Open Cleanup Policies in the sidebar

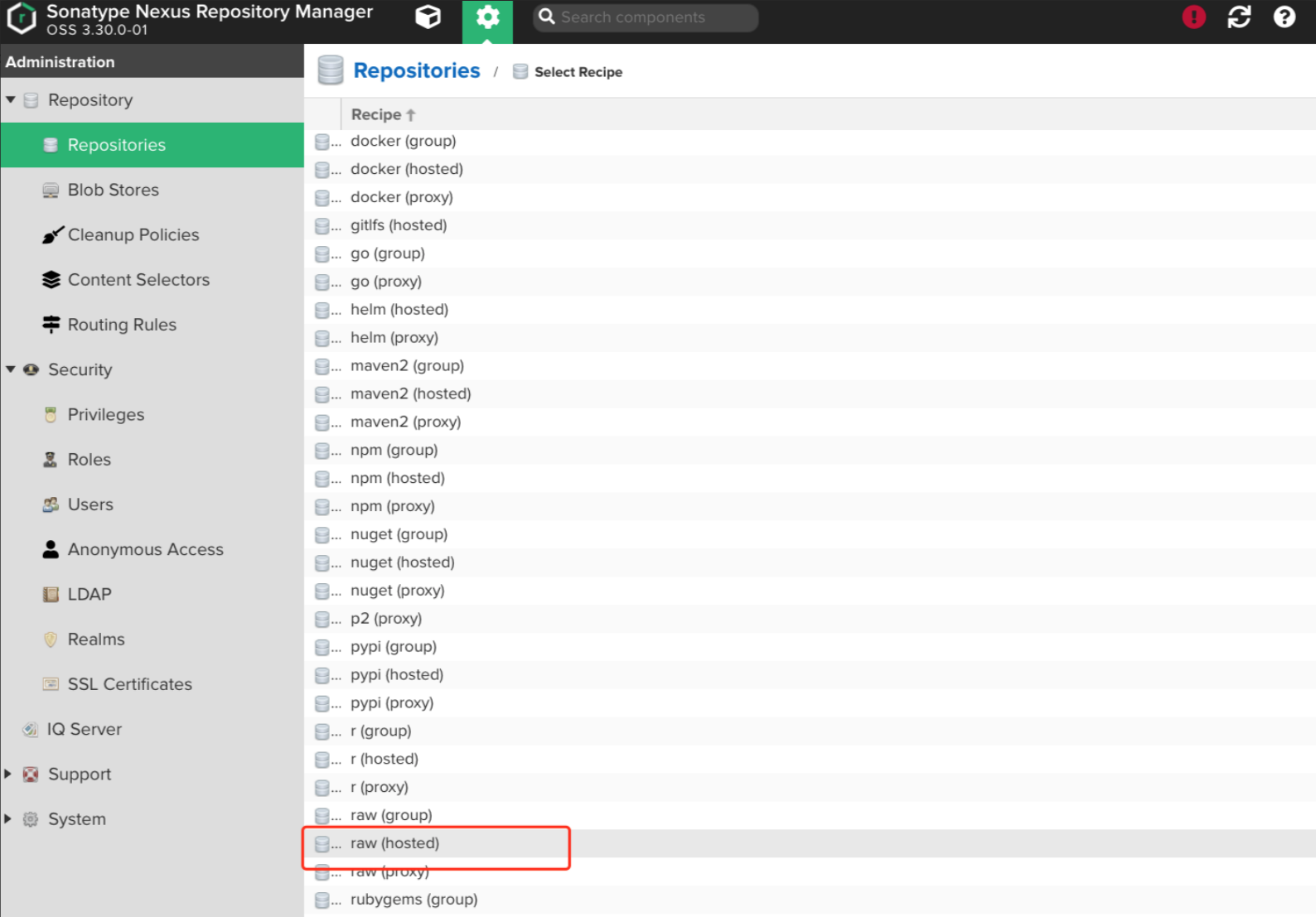(x=152, y=234)
